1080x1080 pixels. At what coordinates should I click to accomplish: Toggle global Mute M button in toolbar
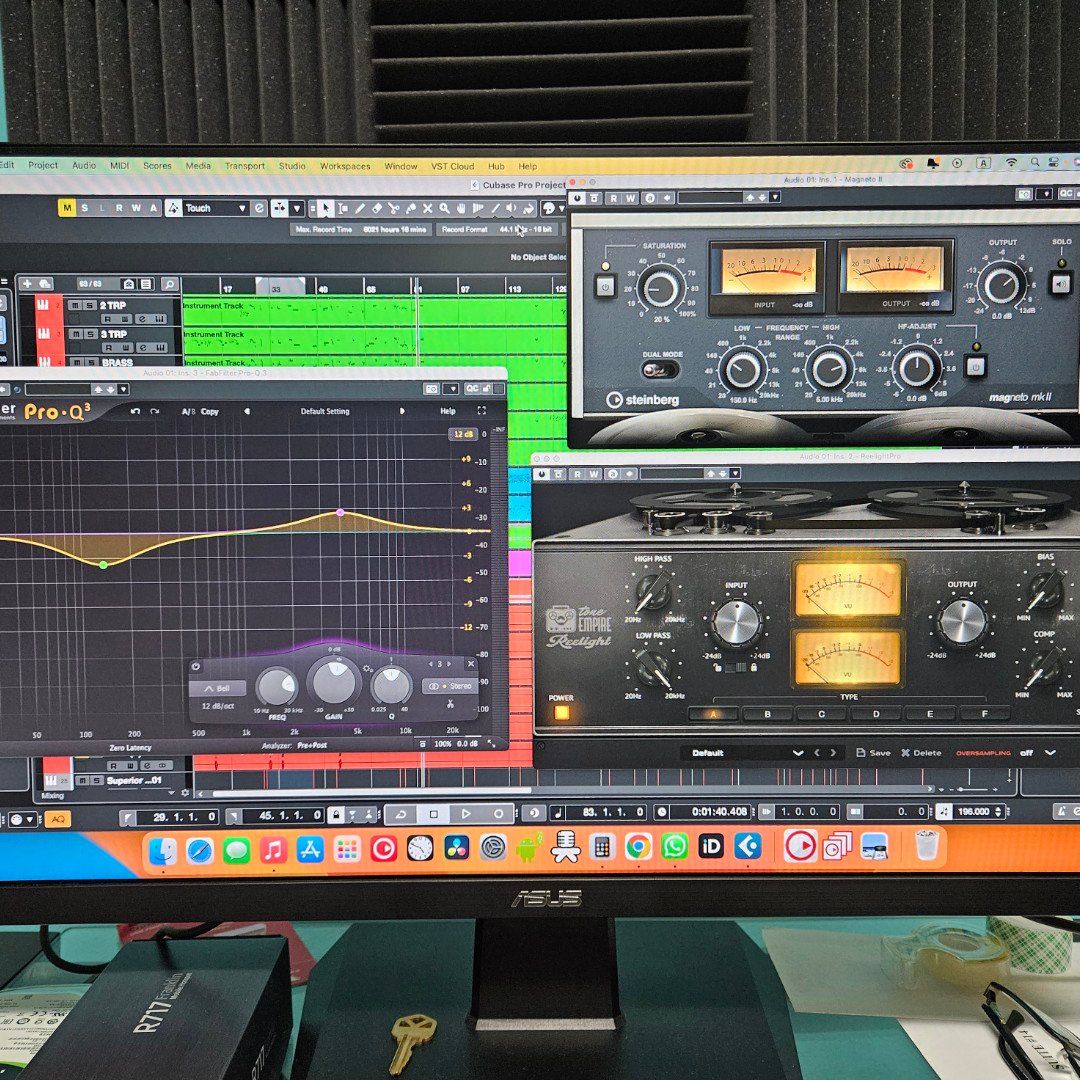(67, 208)
